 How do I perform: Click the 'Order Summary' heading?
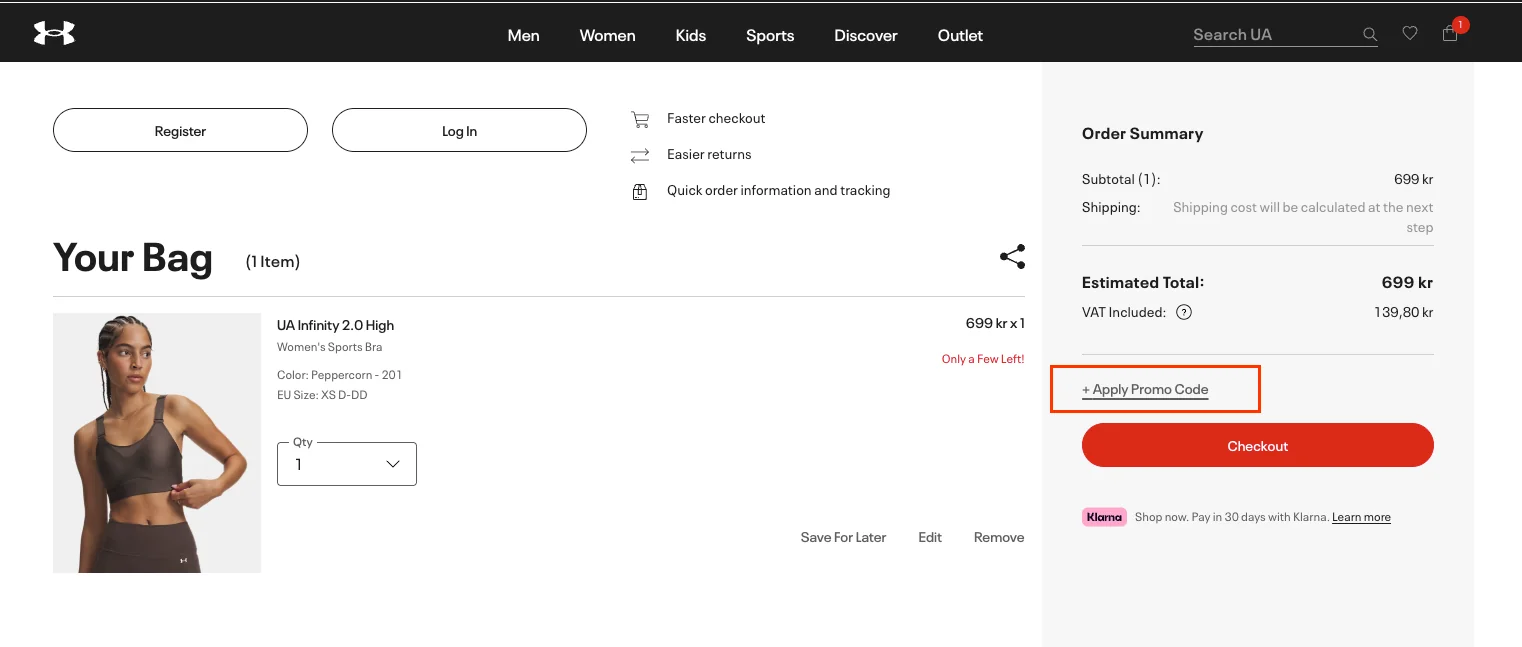click(1142, 133)
